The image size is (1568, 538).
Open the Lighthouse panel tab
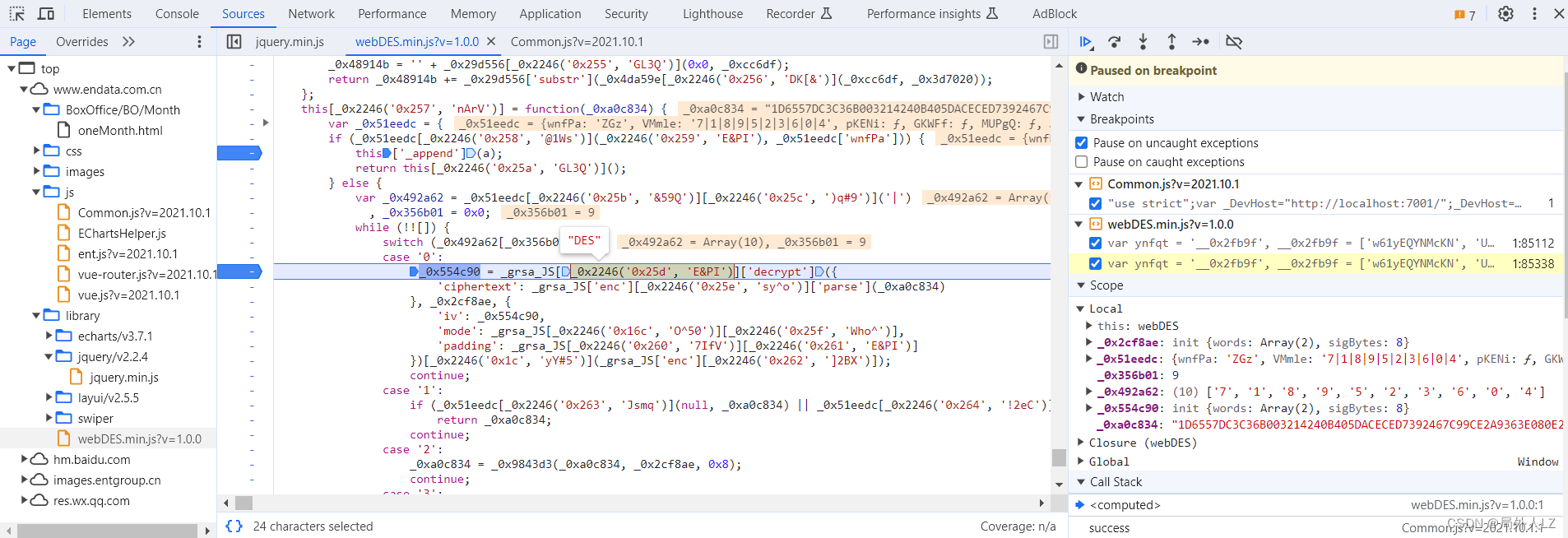click(x=712, y=14)
